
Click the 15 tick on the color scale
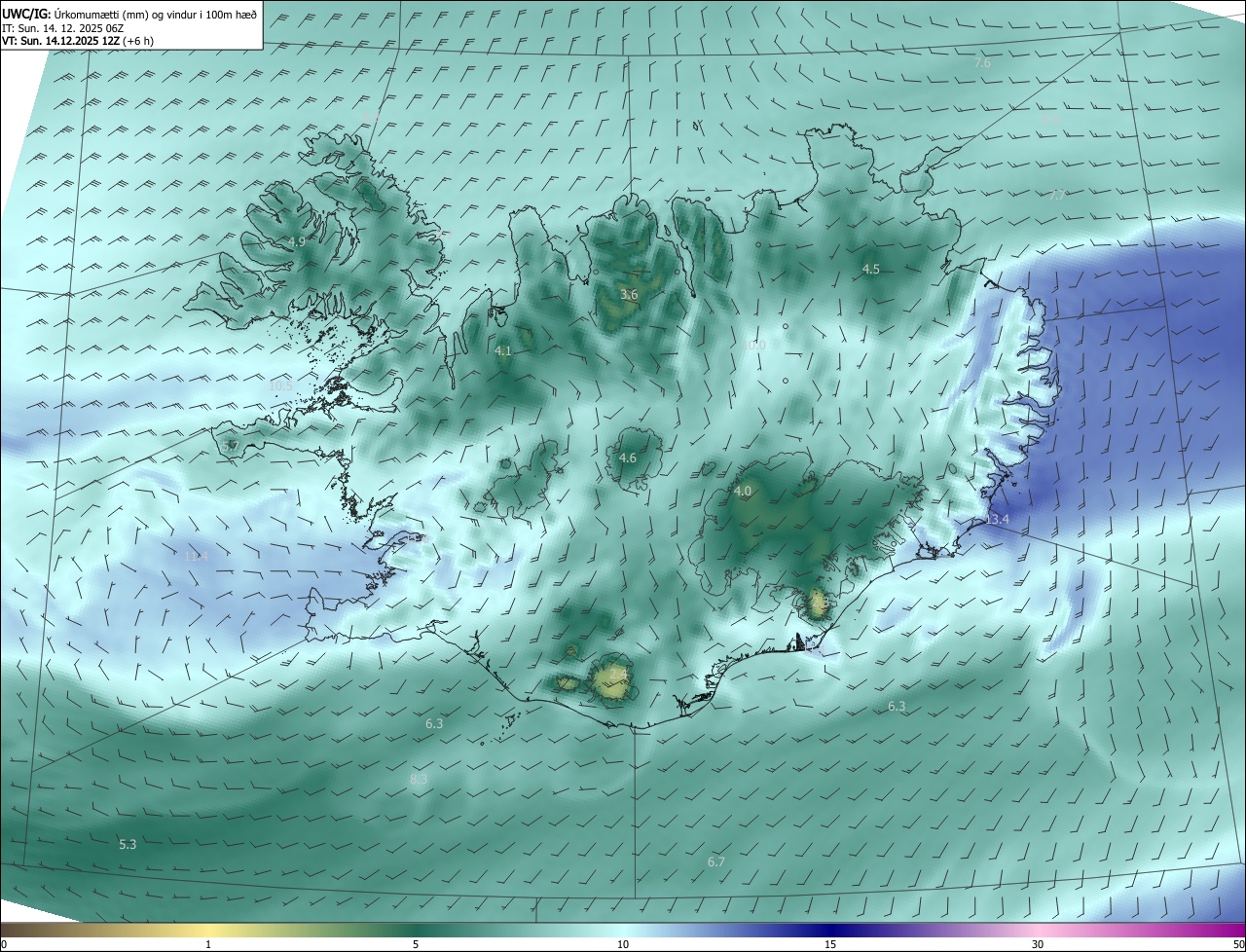click(830, 944)
